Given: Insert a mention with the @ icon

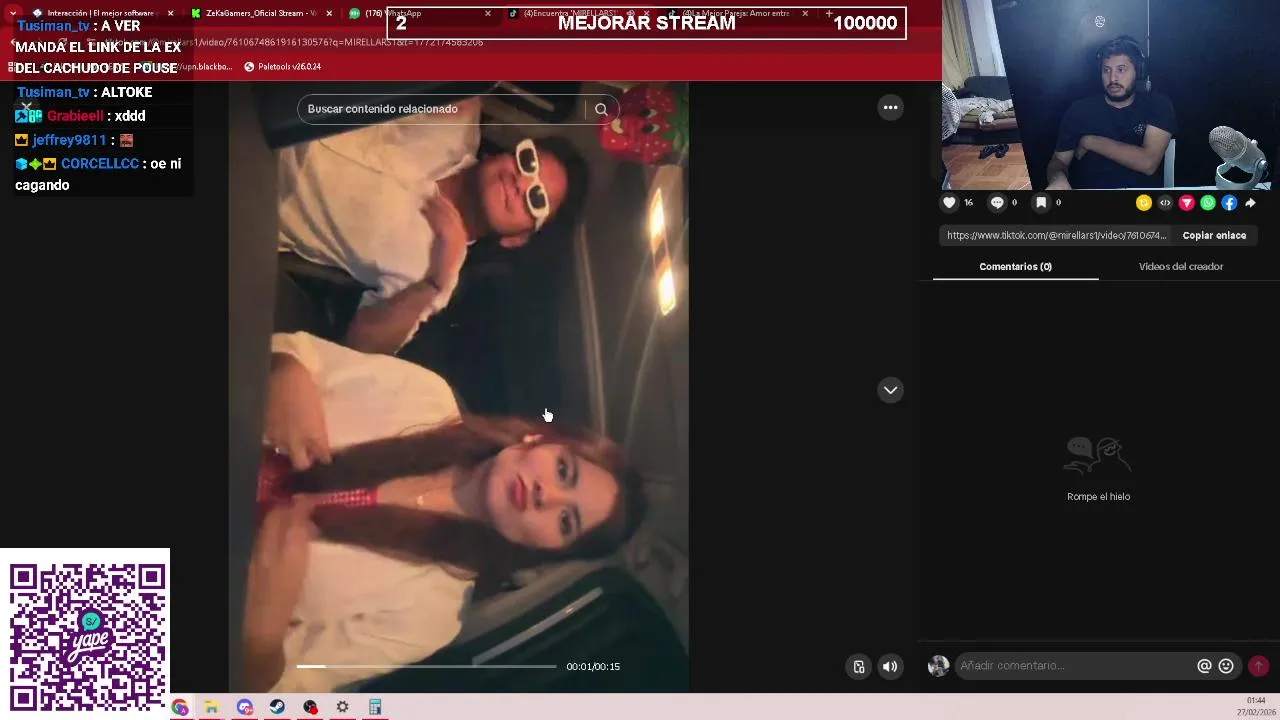Looking at the screenshot, I should click(x=1204, y=666).
